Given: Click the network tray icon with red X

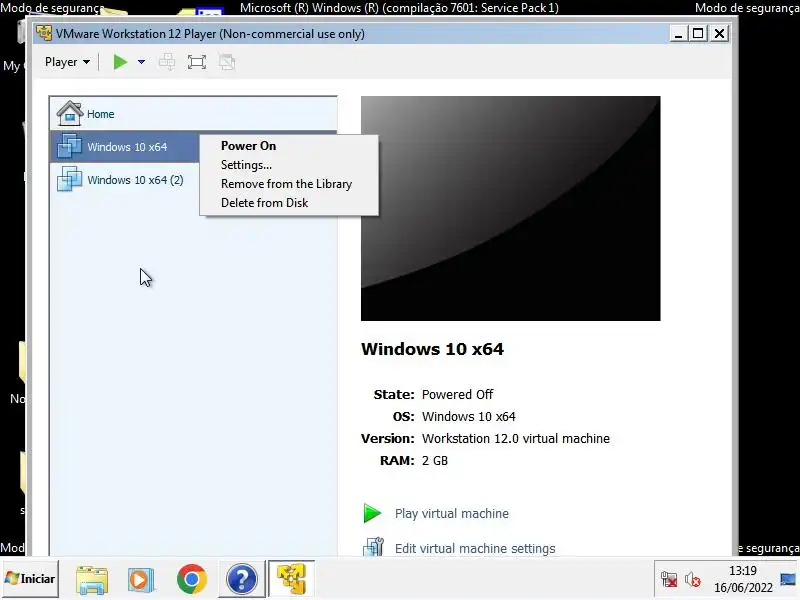Looking at the screenshot, I should point(669,580).
